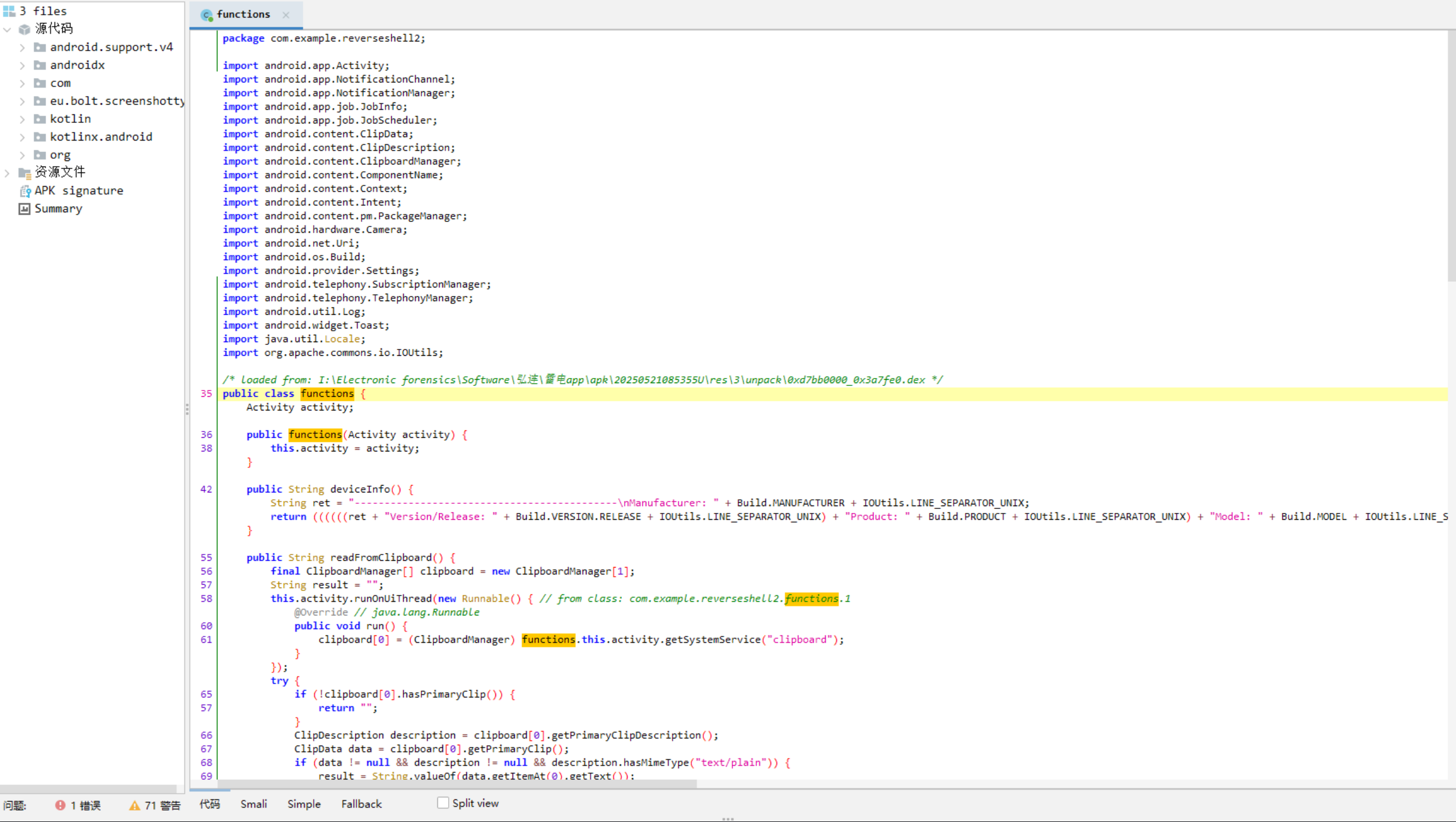1456x822 pixels.
Task: Expand the kotlin package
Action: (x=22, y=119)
